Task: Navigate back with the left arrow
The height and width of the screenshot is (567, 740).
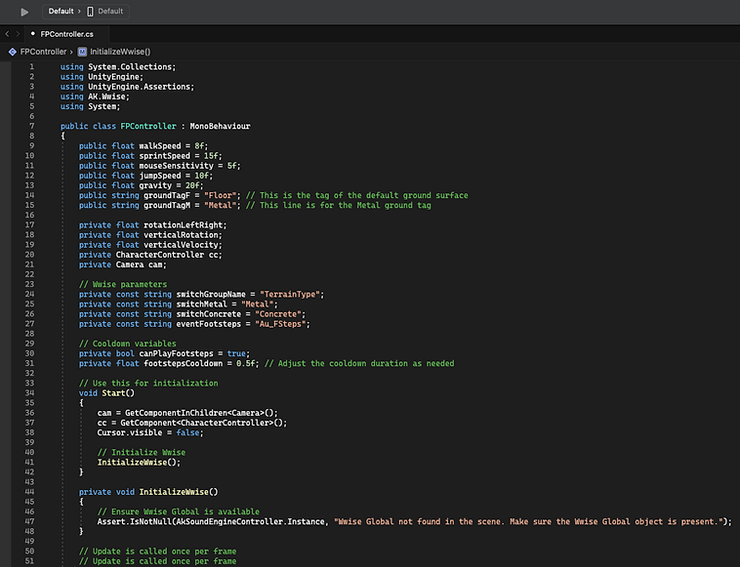Action: [x=7, y=34]
